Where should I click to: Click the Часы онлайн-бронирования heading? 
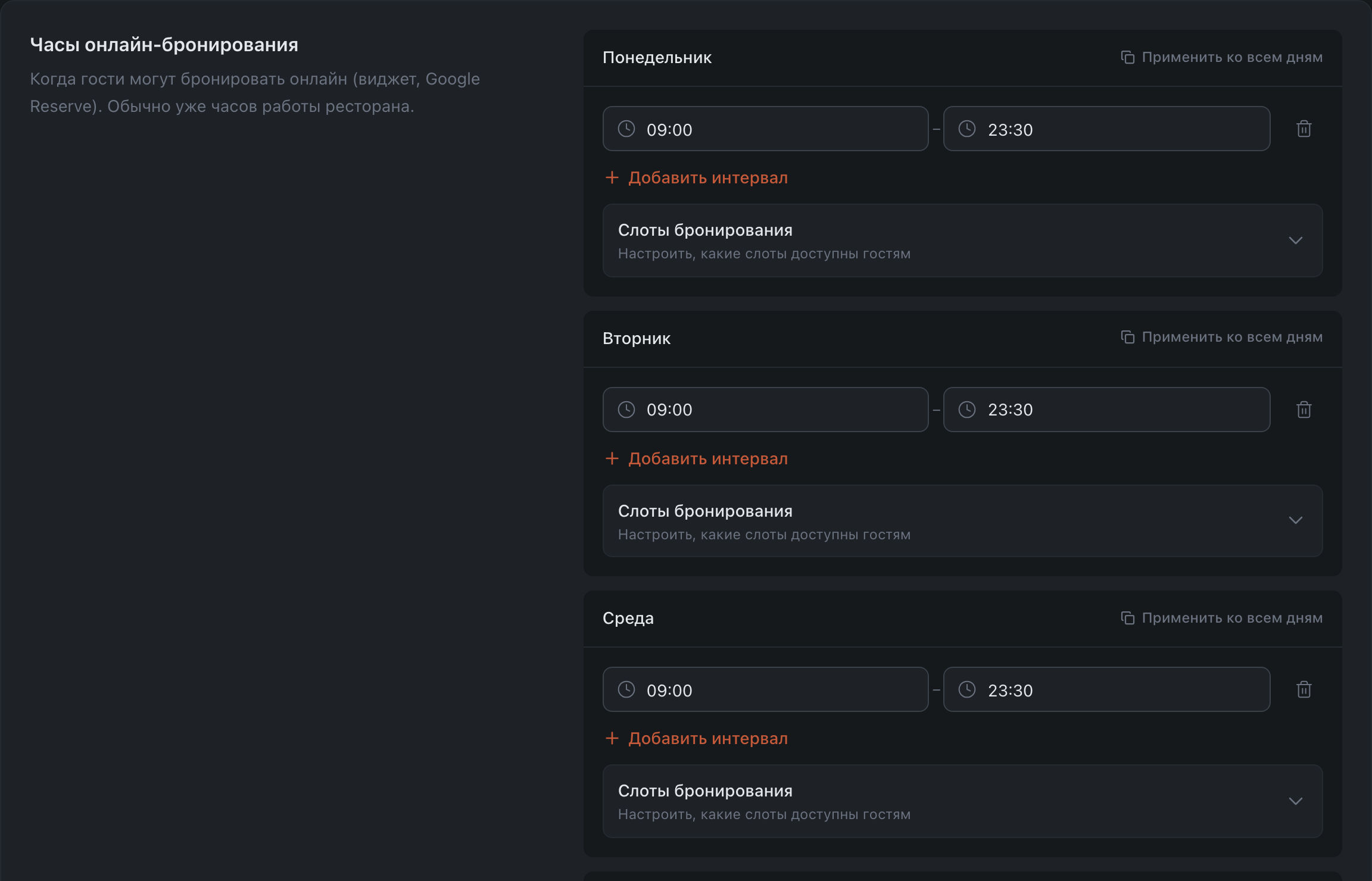[164, 45]
